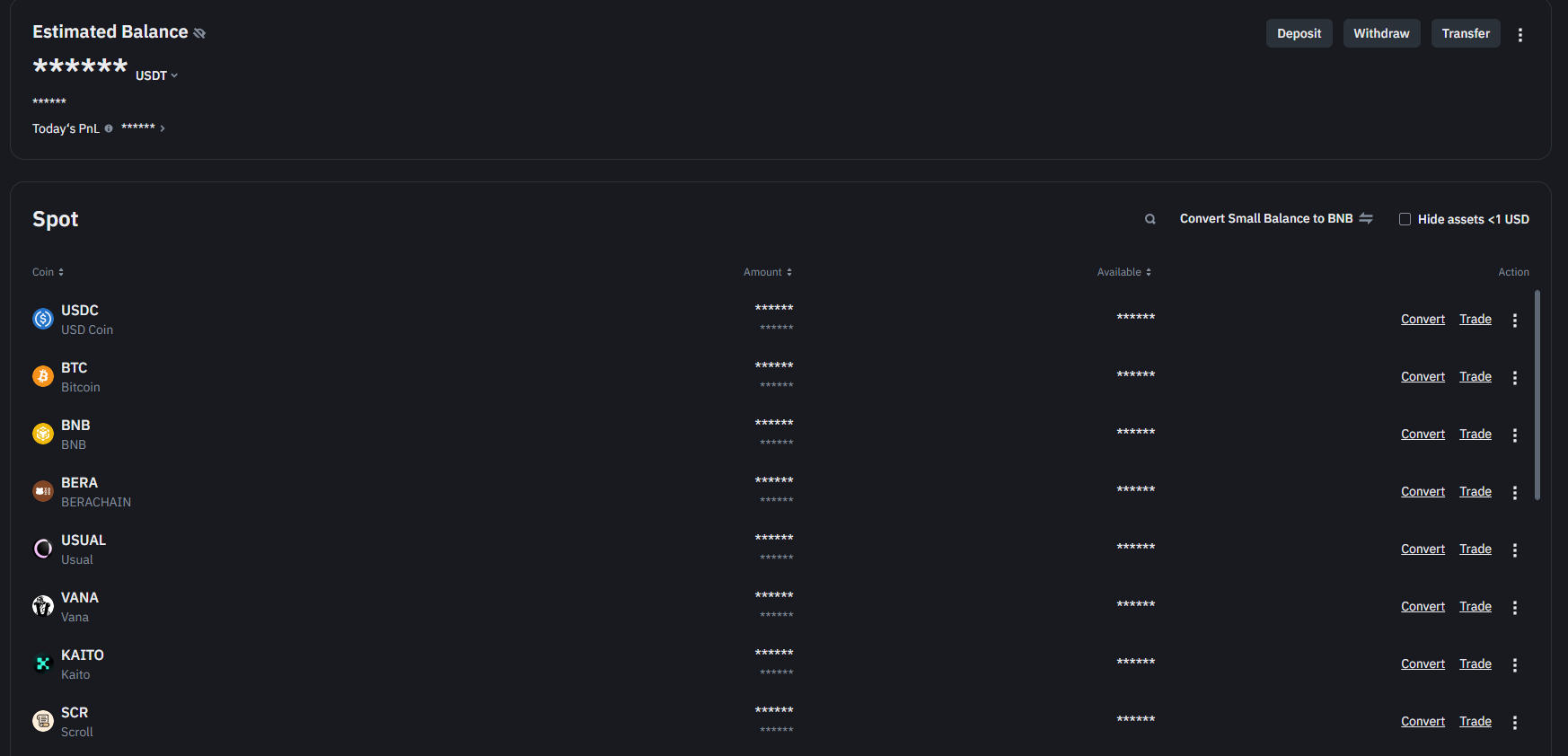Open more options for KAITO row
Screen dimensions: 1568x756
click(1515, 665)
